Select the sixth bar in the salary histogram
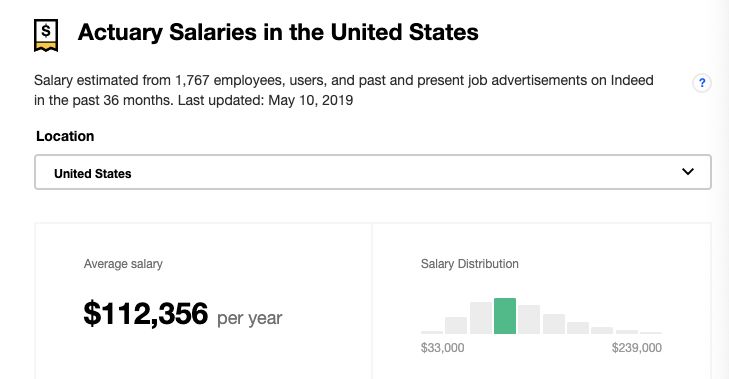This screenshot has height=379, width=729. [554, 324]
